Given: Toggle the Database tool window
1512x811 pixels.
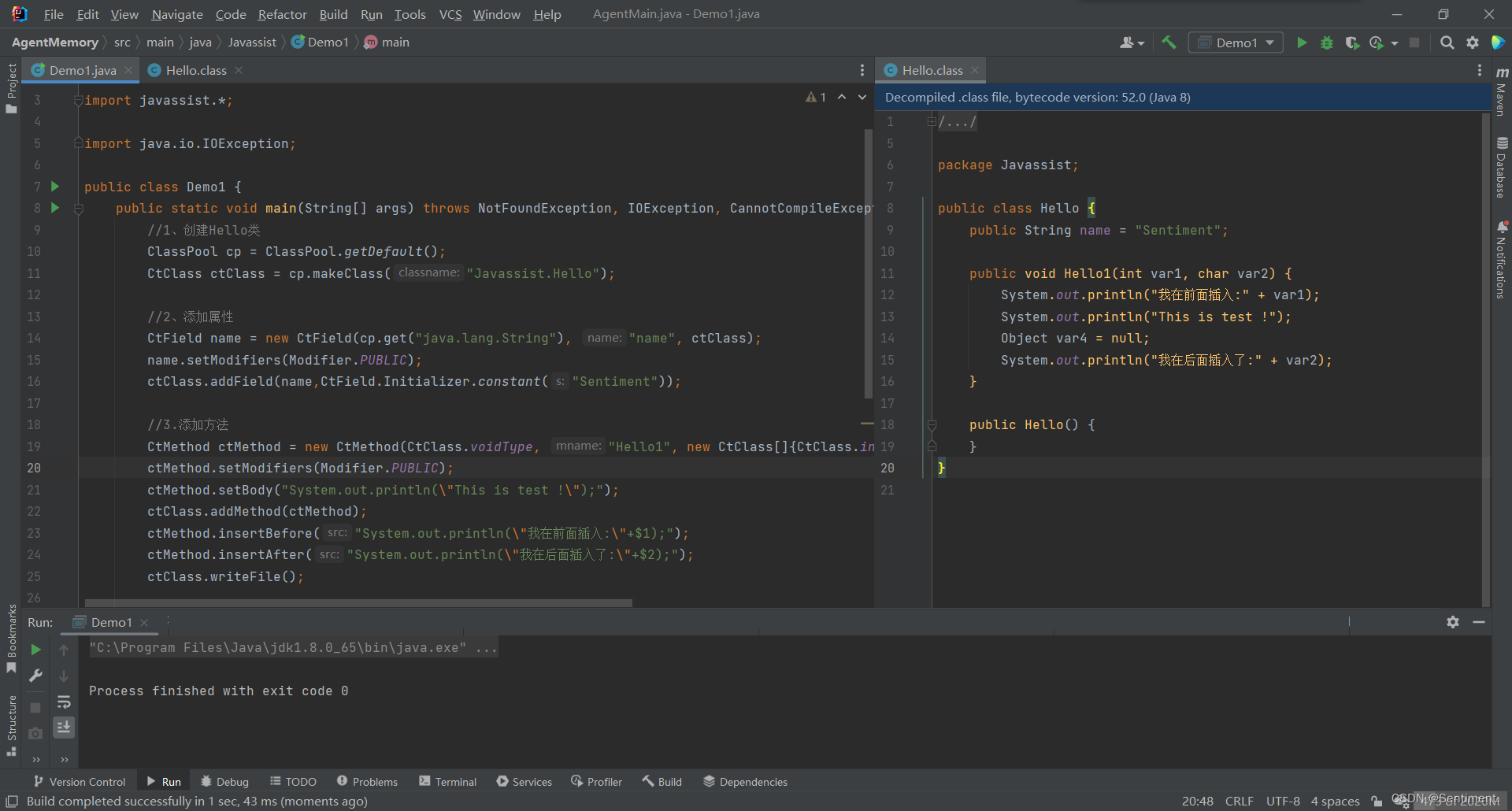Looking at the screenshot, I should 1502,168.
